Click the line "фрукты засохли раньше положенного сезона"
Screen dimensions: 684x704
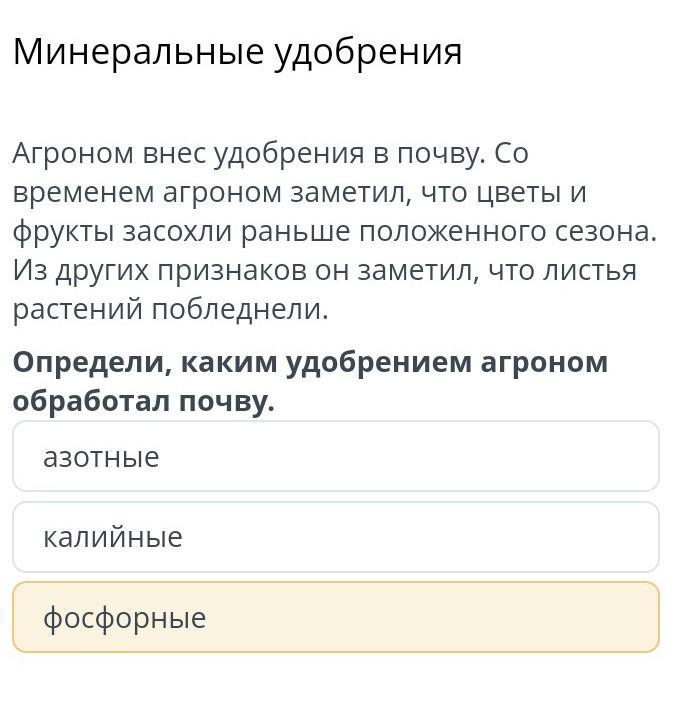point(334,231)
